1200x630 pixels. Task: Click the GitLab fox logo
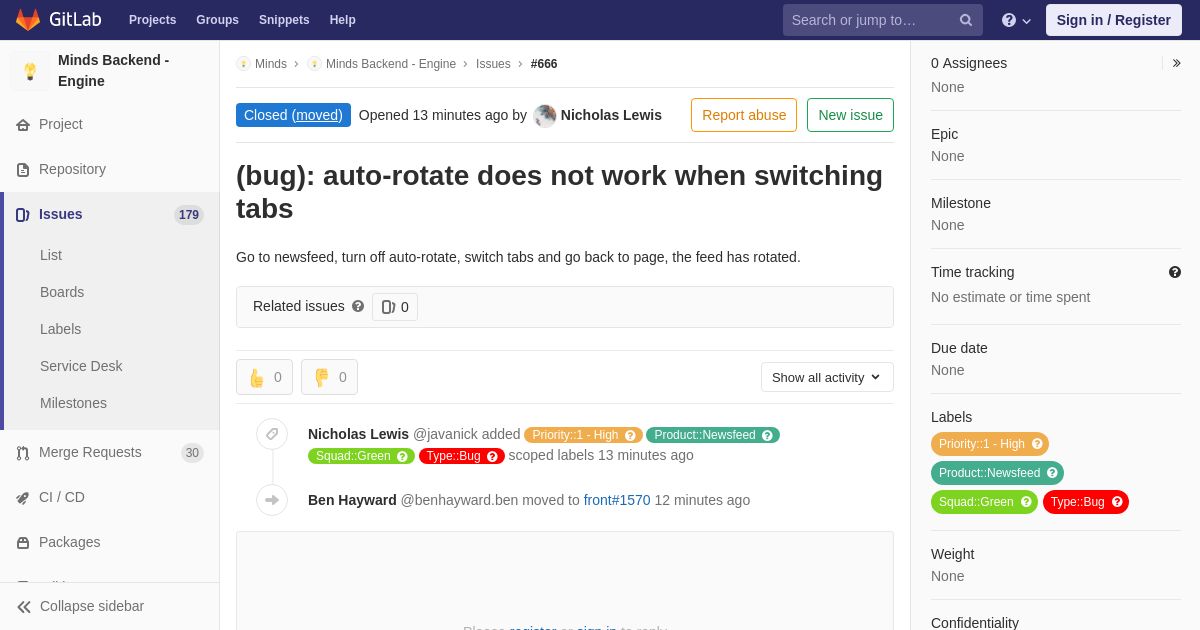(28, 20)
